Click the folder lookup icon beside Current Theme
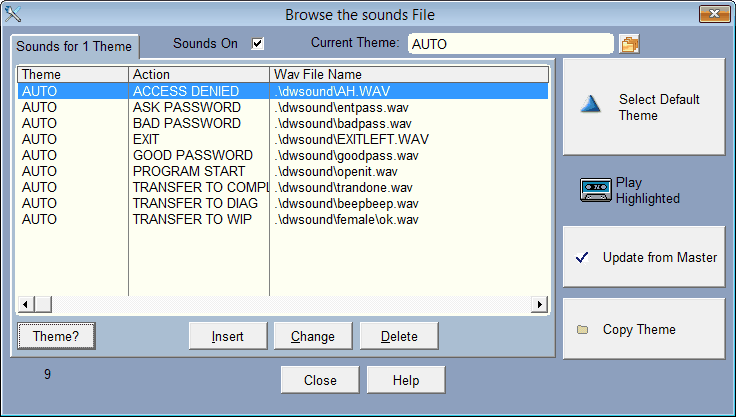 629,44
